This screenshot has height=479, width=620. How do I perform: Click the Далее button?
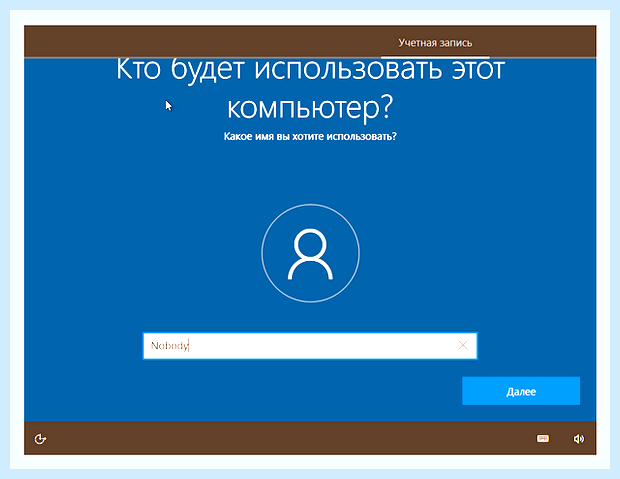521,391
